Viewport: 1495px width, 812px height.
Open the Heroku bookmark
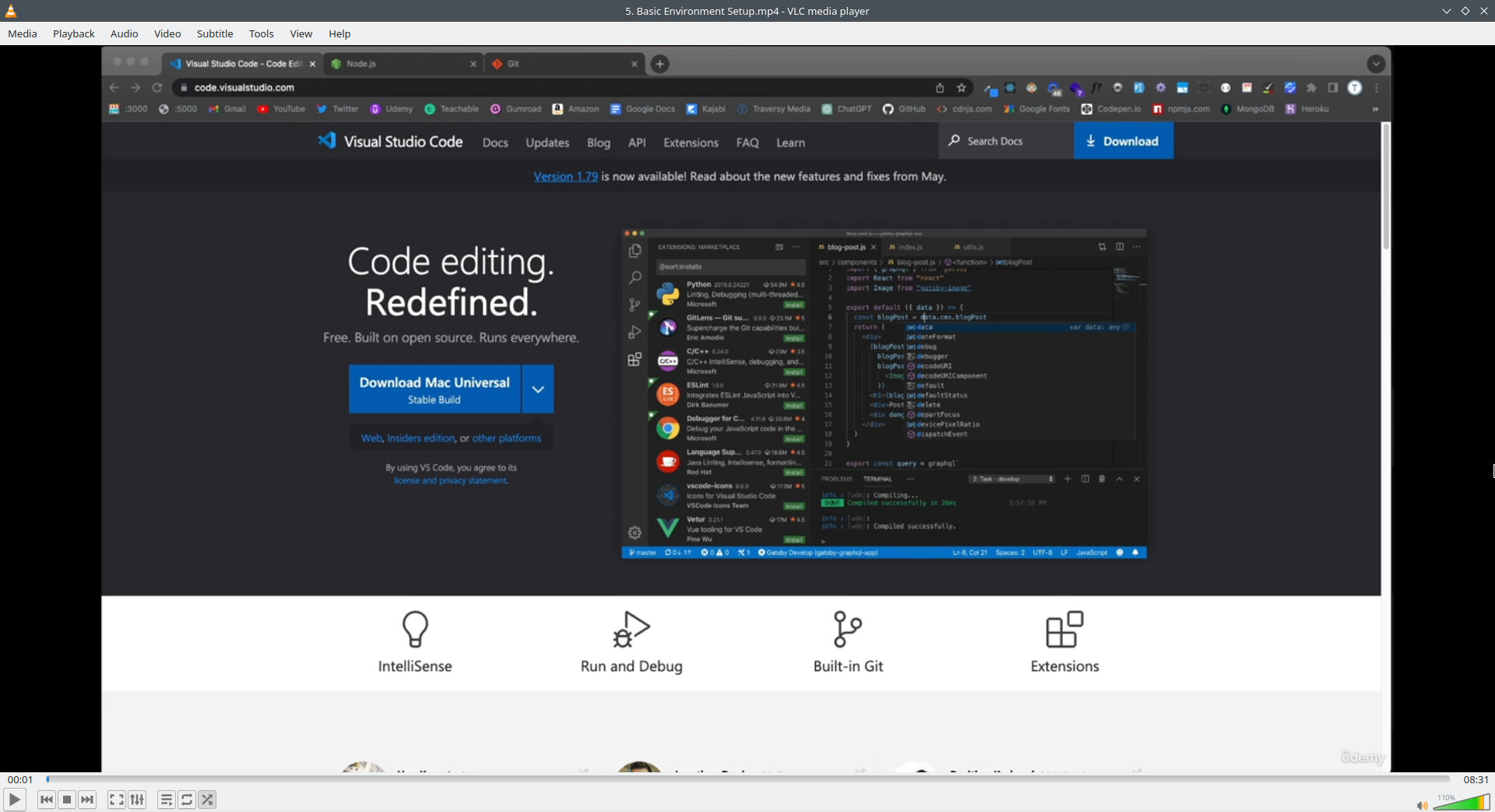pos(1307,109)
